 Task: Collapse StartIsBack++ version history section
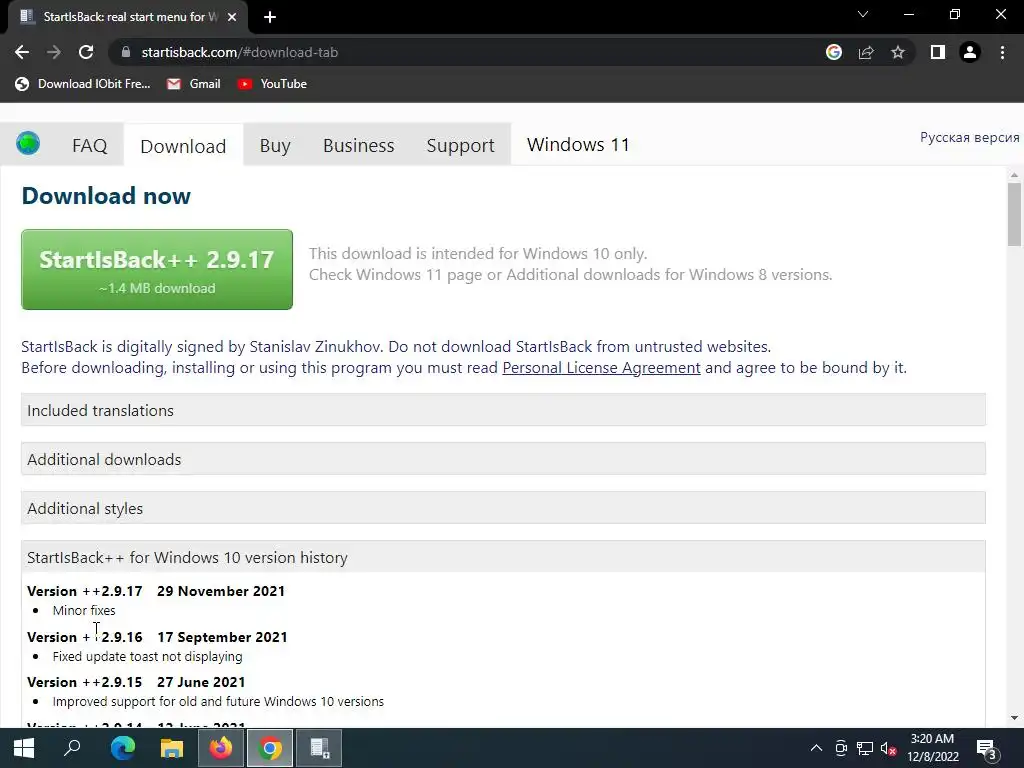click(x=503, y=557)
